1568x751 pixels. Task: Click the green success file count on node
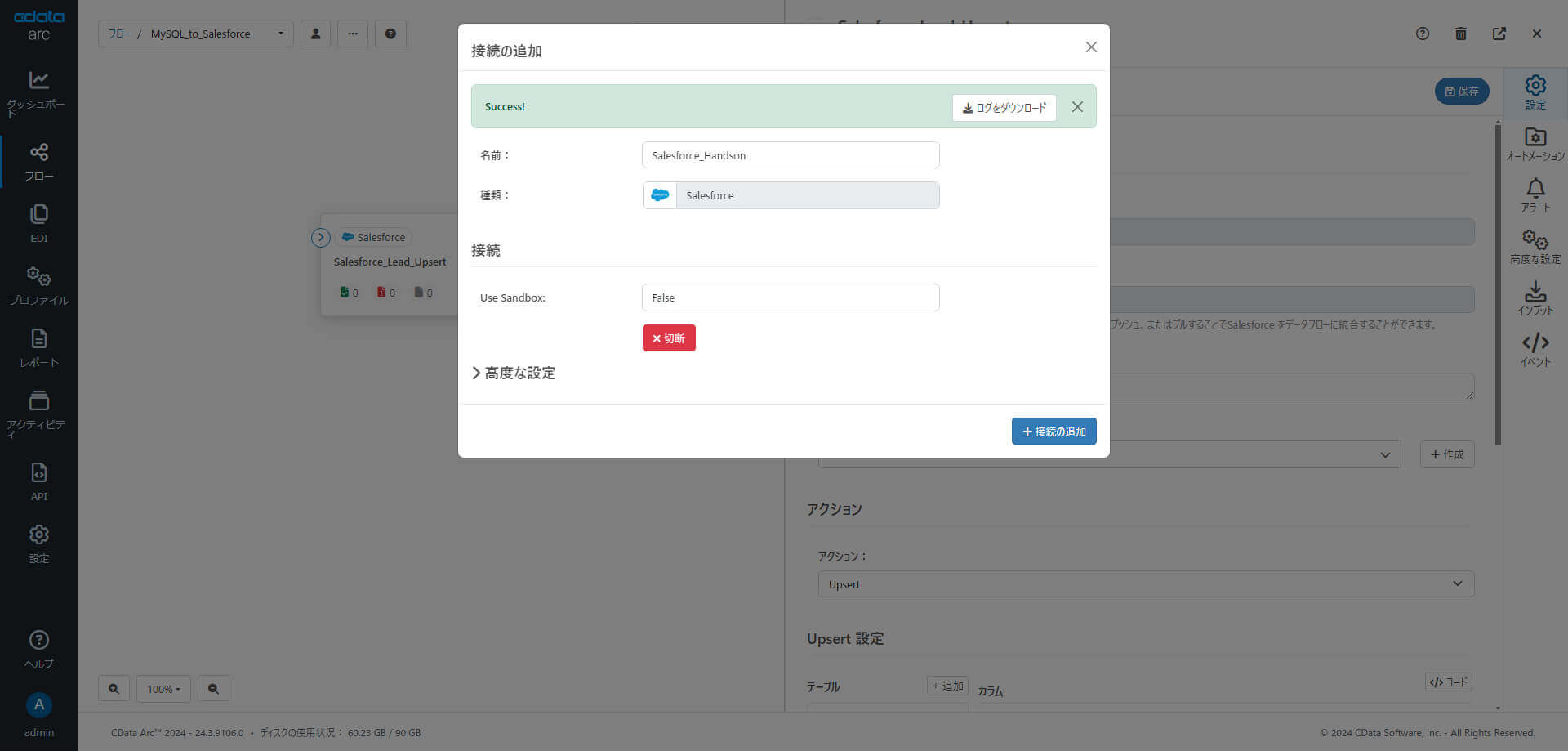[x=349, y=293]
